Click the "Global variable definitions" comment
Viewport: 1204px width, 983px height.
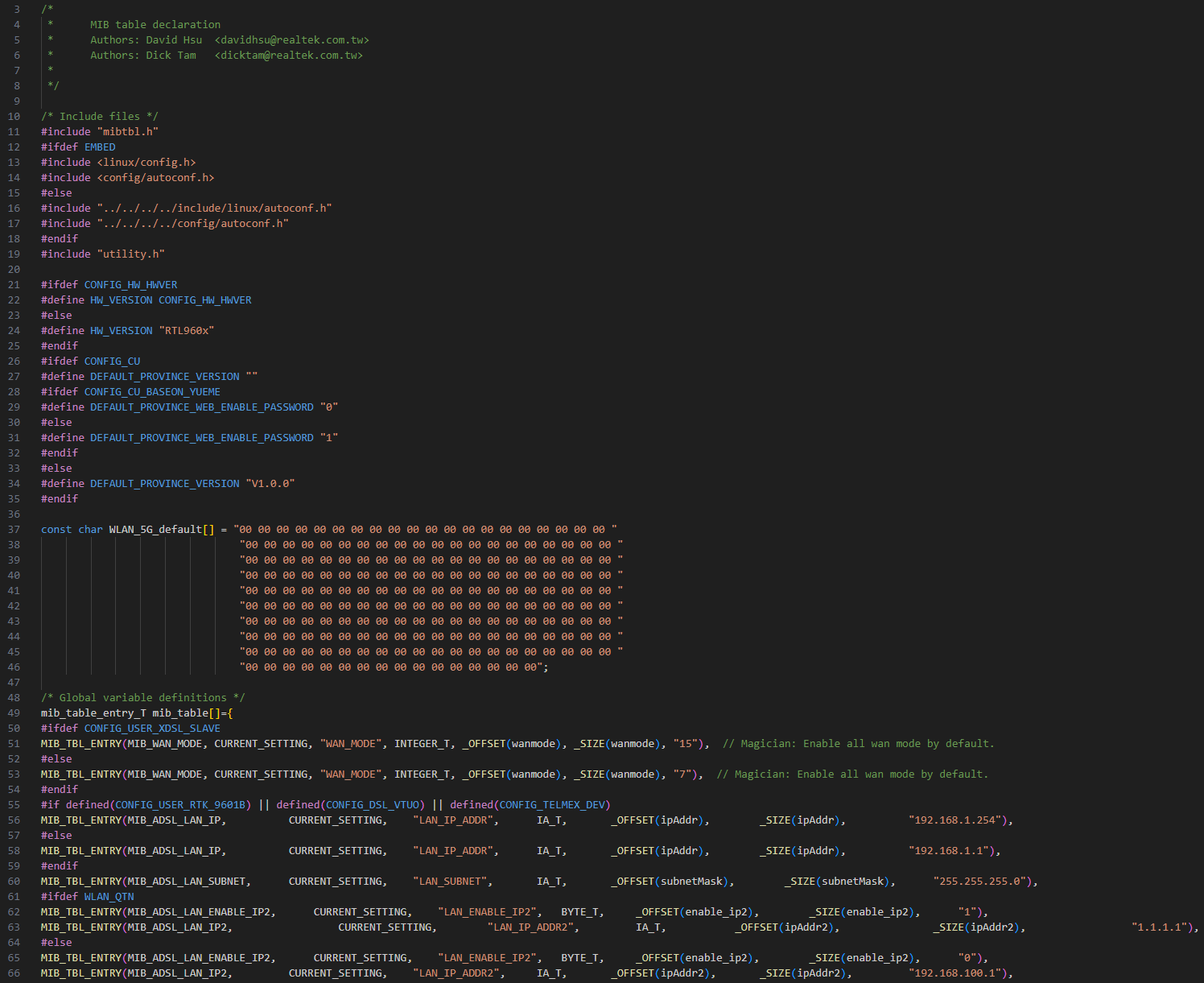tap(143, 697)
